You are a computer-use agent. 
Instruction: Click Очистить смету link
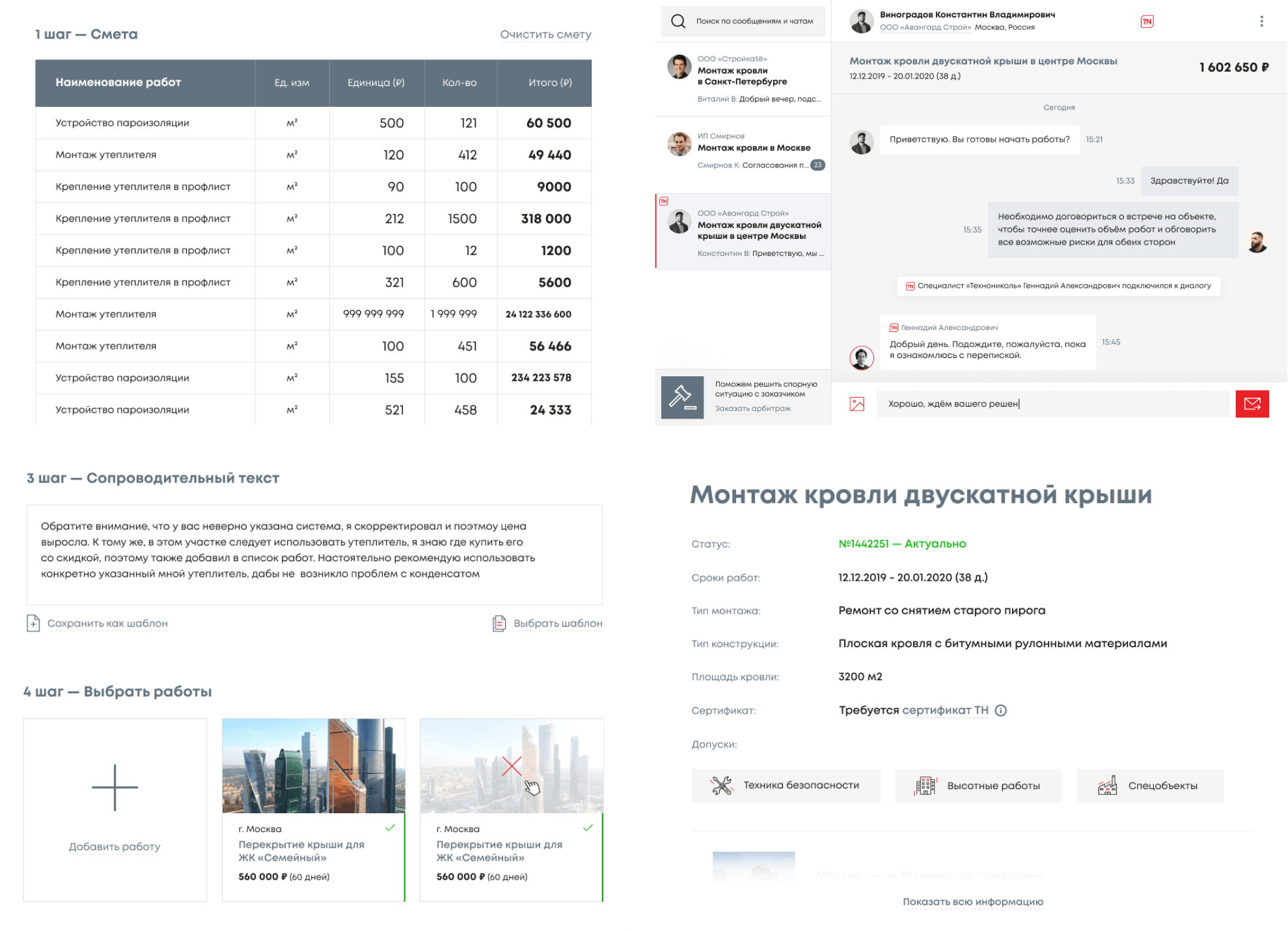[545, 35]
